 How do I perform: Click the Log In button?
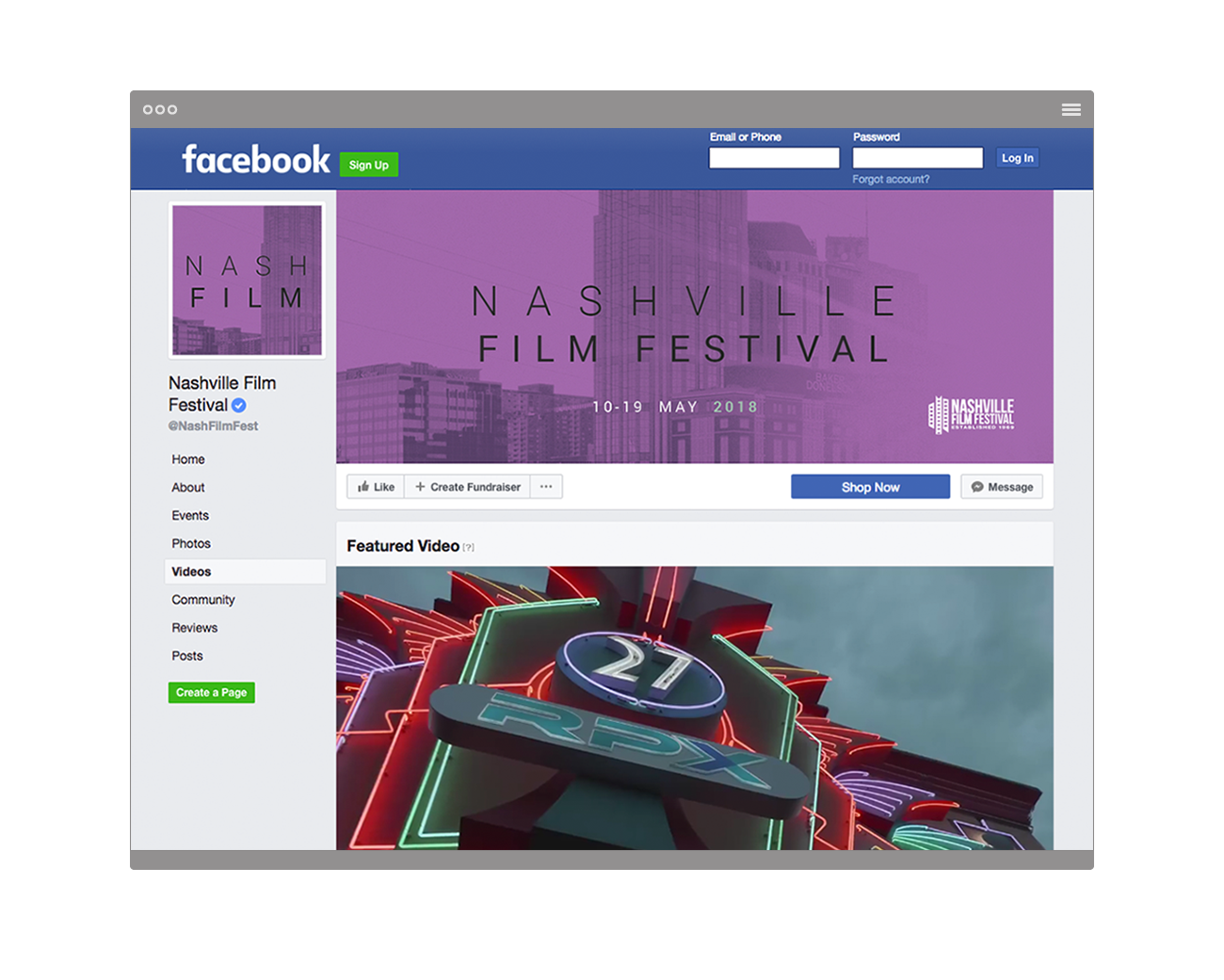[1017, 158]
